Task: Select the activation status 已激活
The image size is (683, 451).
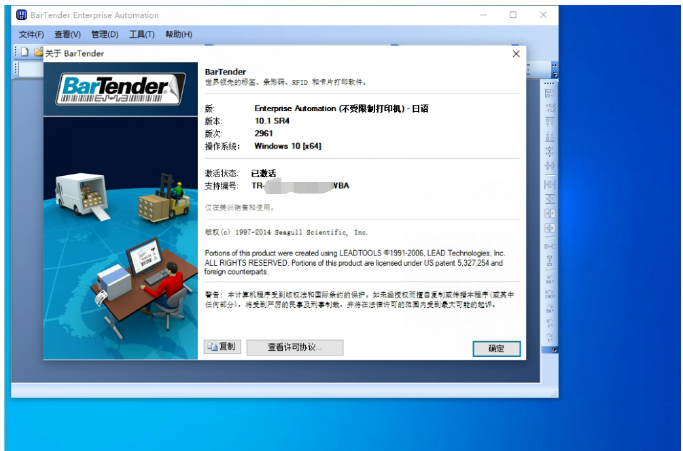Action: tap(264, 173)
